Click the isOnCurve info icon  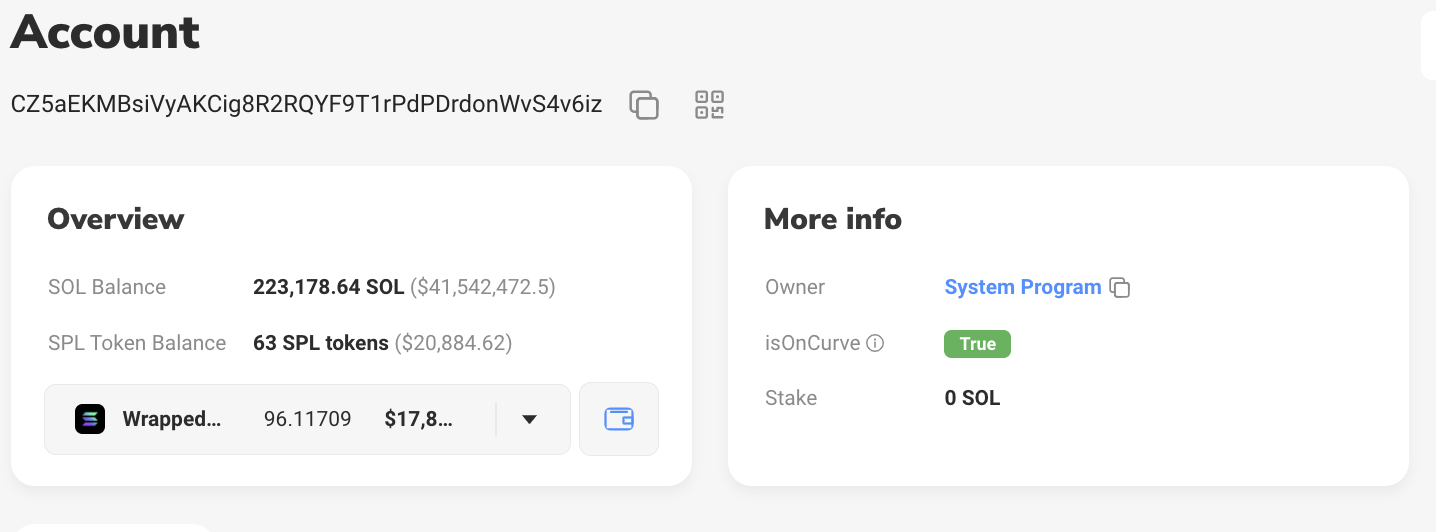(x=875, y=344)
